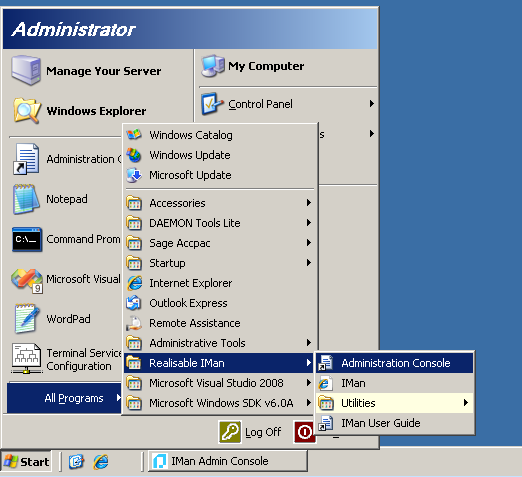
Task: Click Accessories folder icon
Action: 134,203
